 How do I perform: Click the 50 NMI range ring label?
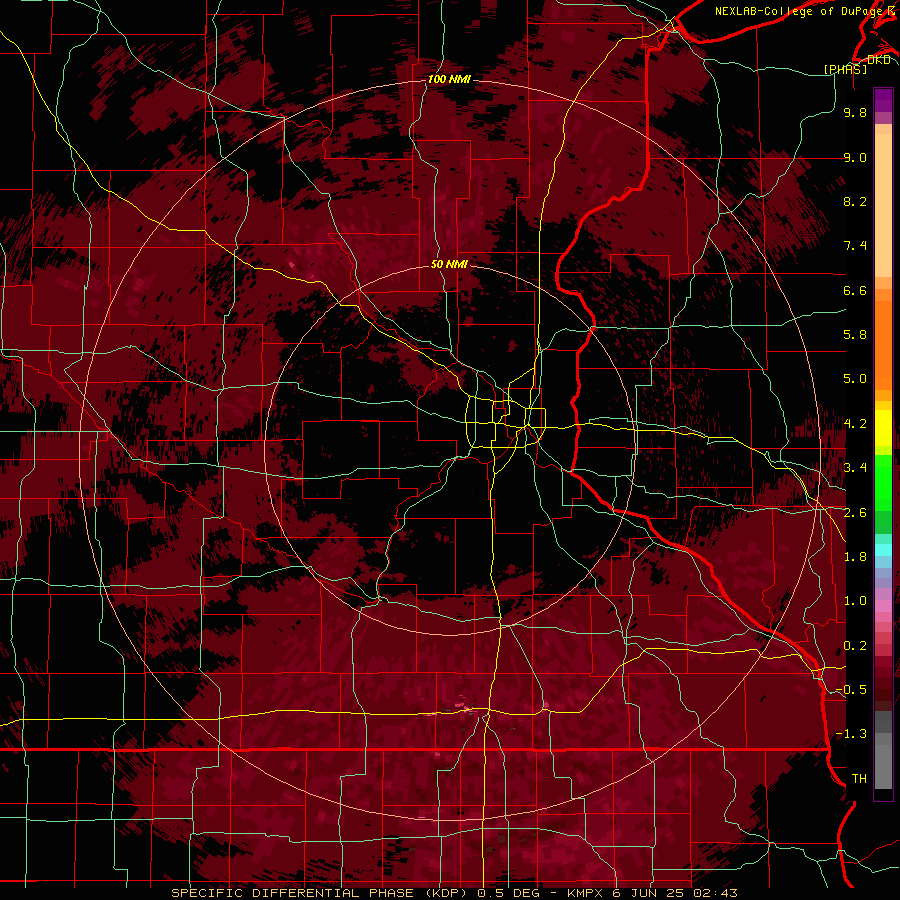[449, 264]
